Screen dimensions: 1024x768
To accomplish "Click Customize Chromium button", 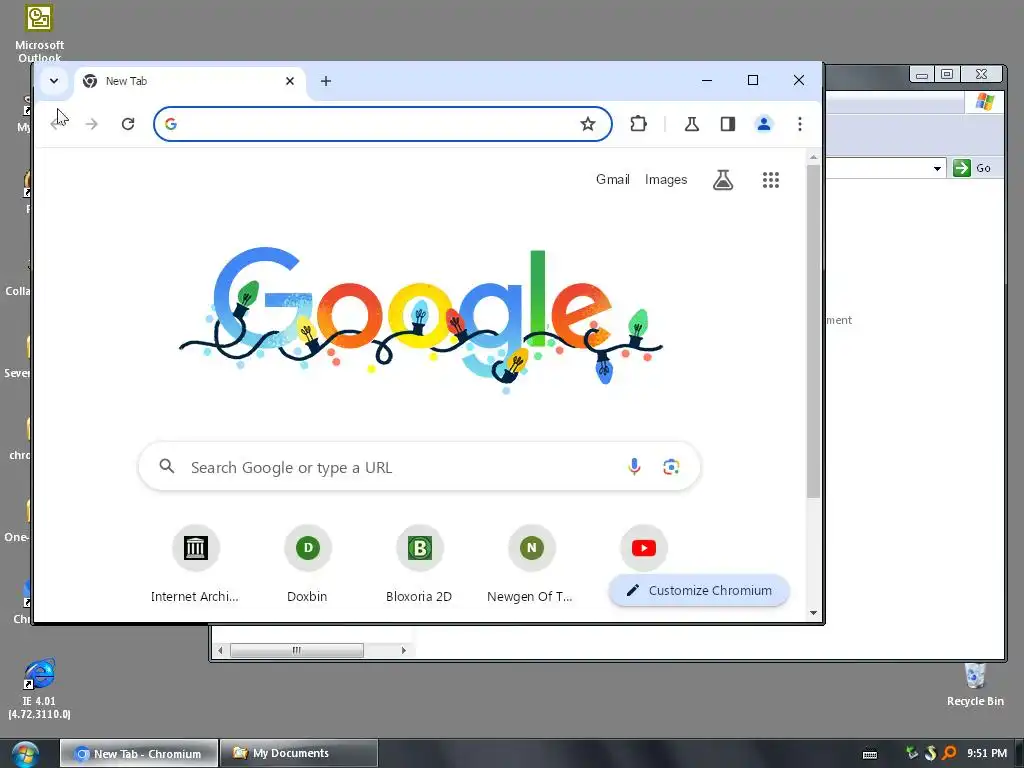I will click(699, 590).
